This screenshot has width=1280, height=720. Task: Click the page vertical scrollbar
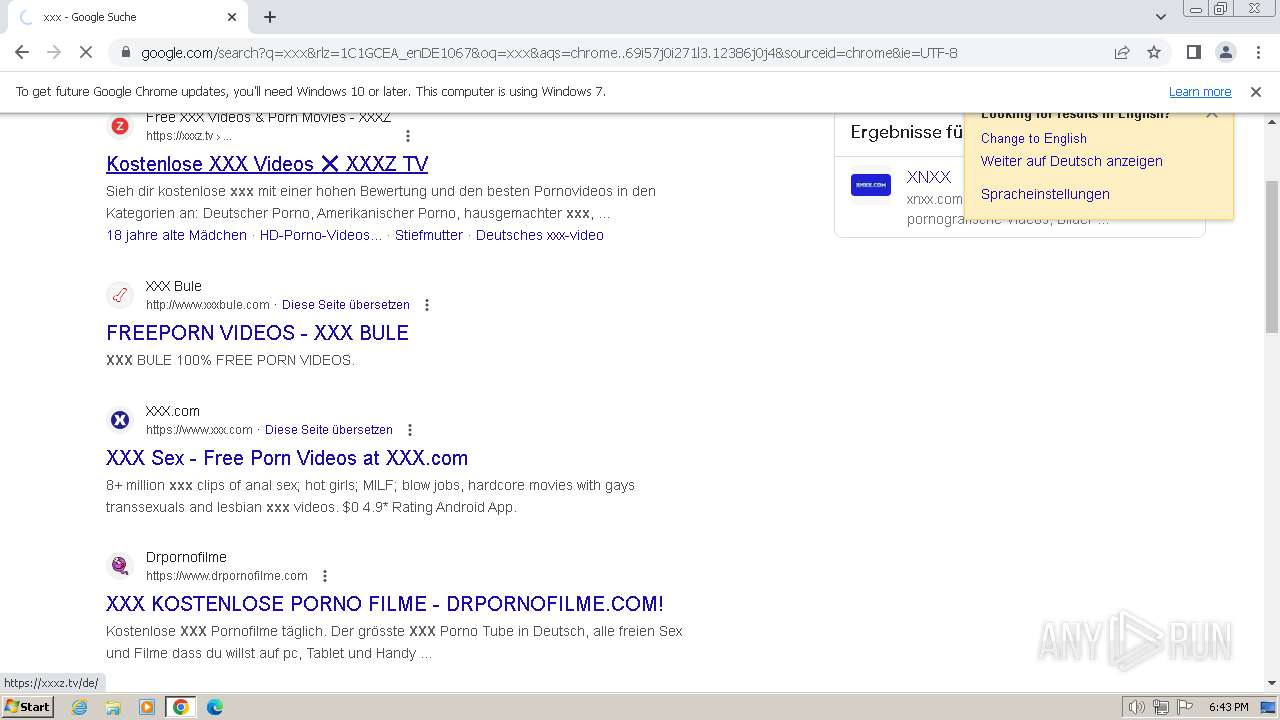pos(1272,257)
